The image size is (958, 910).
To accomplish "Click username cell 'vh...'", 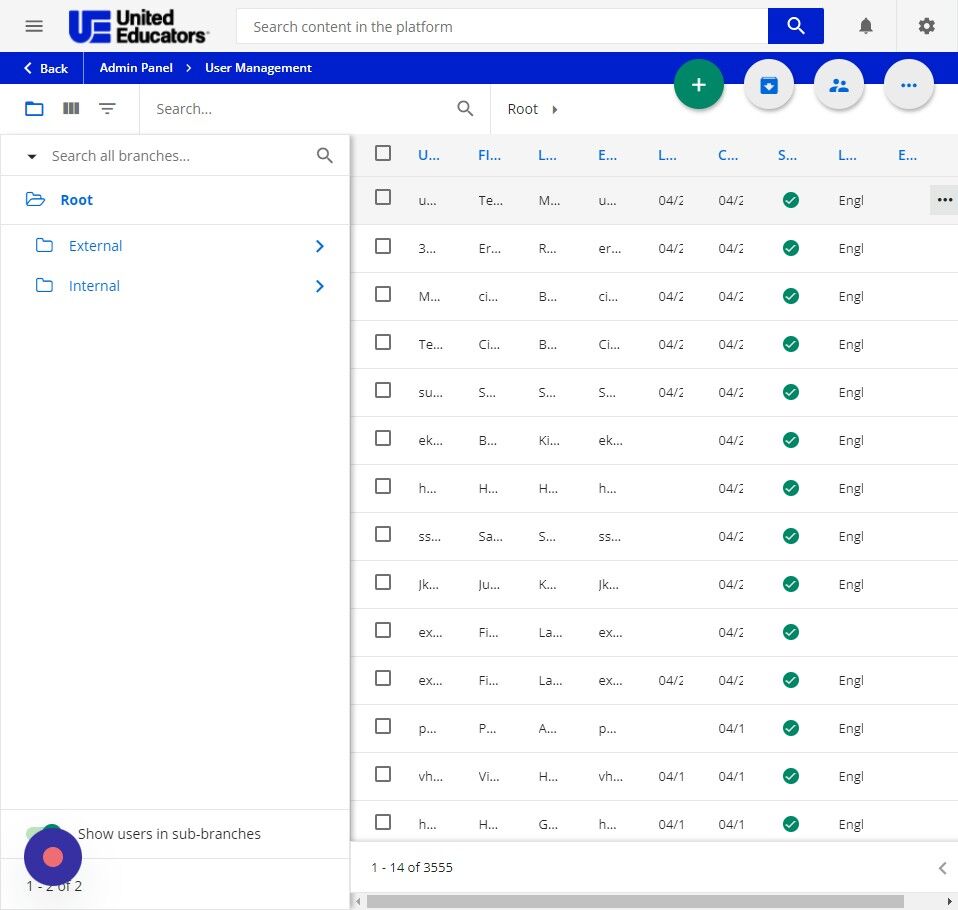I will pyautogui.click(x=430, y=777).
